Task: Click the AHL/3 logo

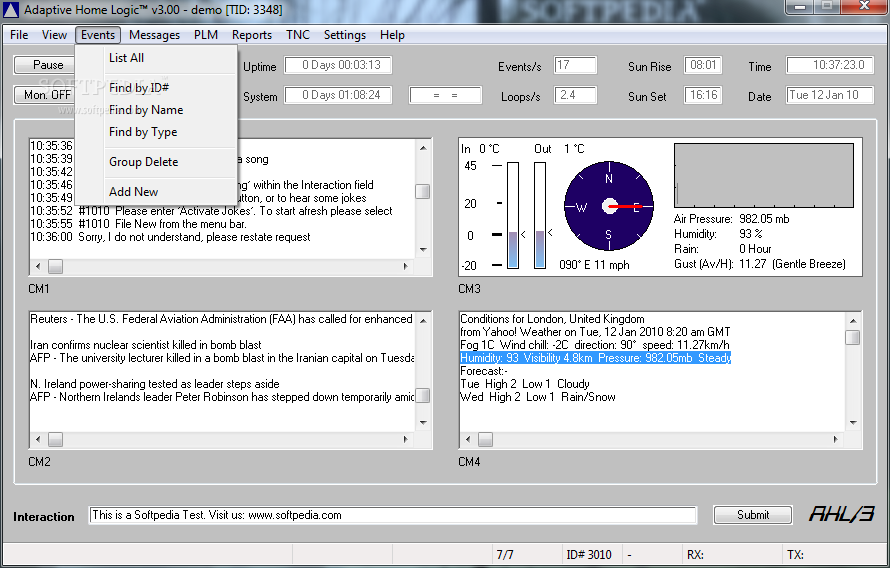Action: coord(841,514)
